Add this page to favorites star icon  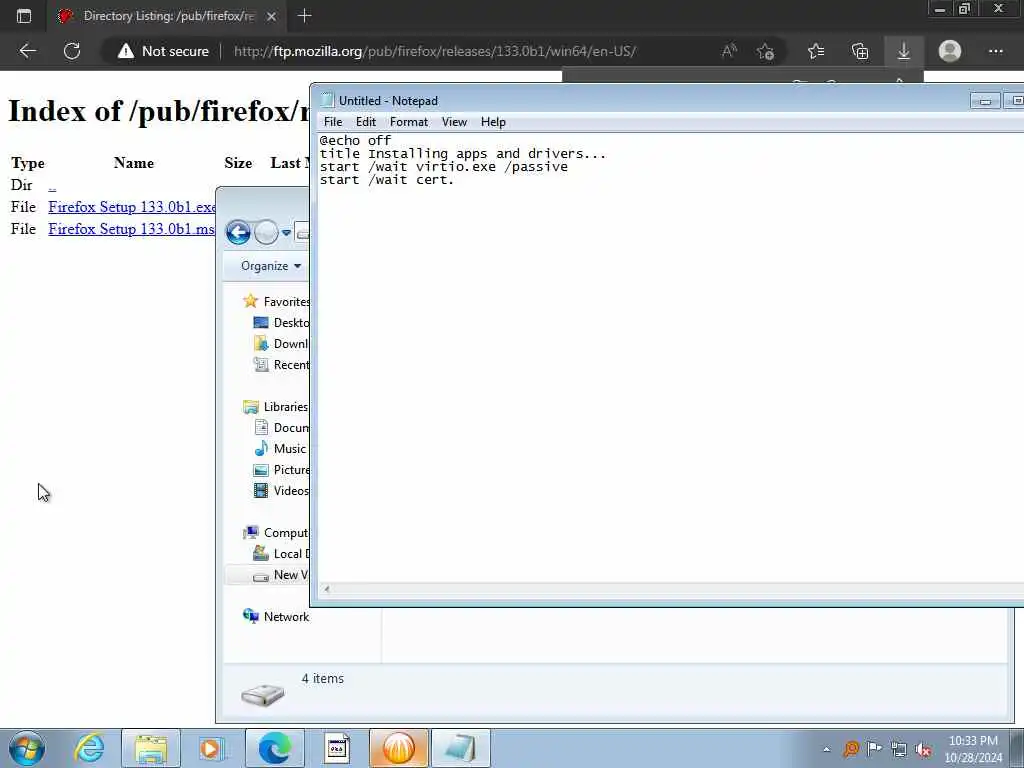point(765,51)
